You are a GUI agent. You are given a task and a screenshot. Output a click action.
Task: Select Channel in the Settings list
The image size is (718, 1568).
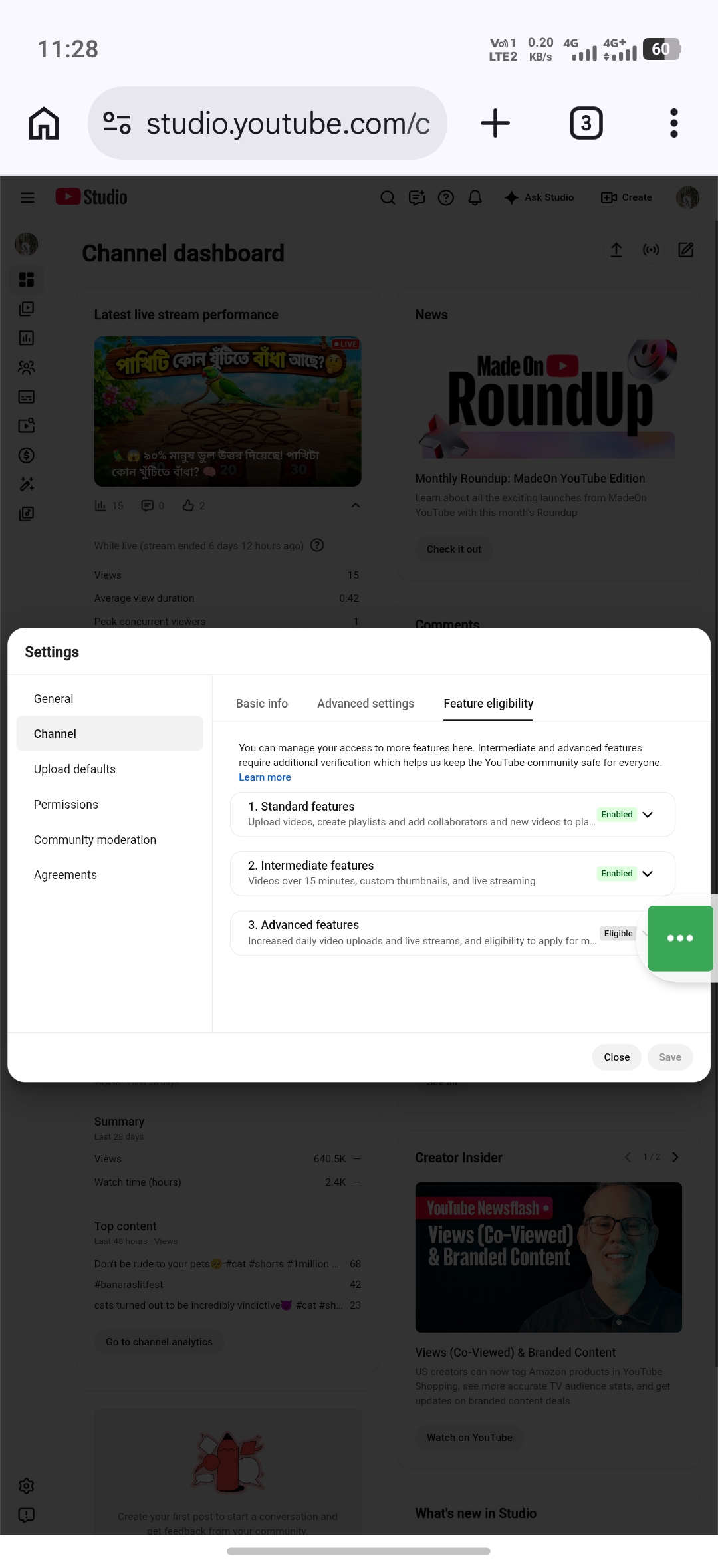pos(110,733)
